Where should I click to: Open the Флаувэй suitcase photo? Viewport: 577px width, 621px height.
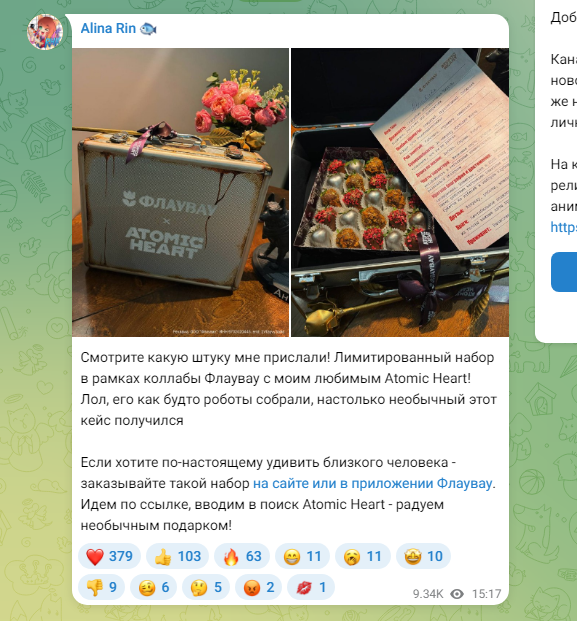coord(180,192)
